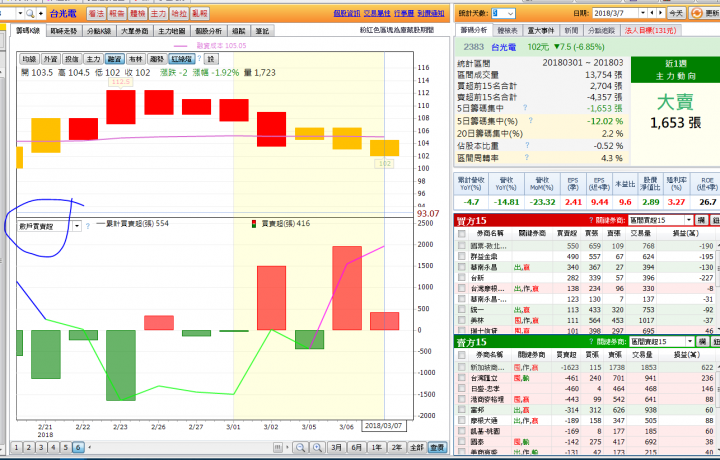720x460 pixels.
Task: Select the 全部 range button
Action: click(x=416, y=447)
